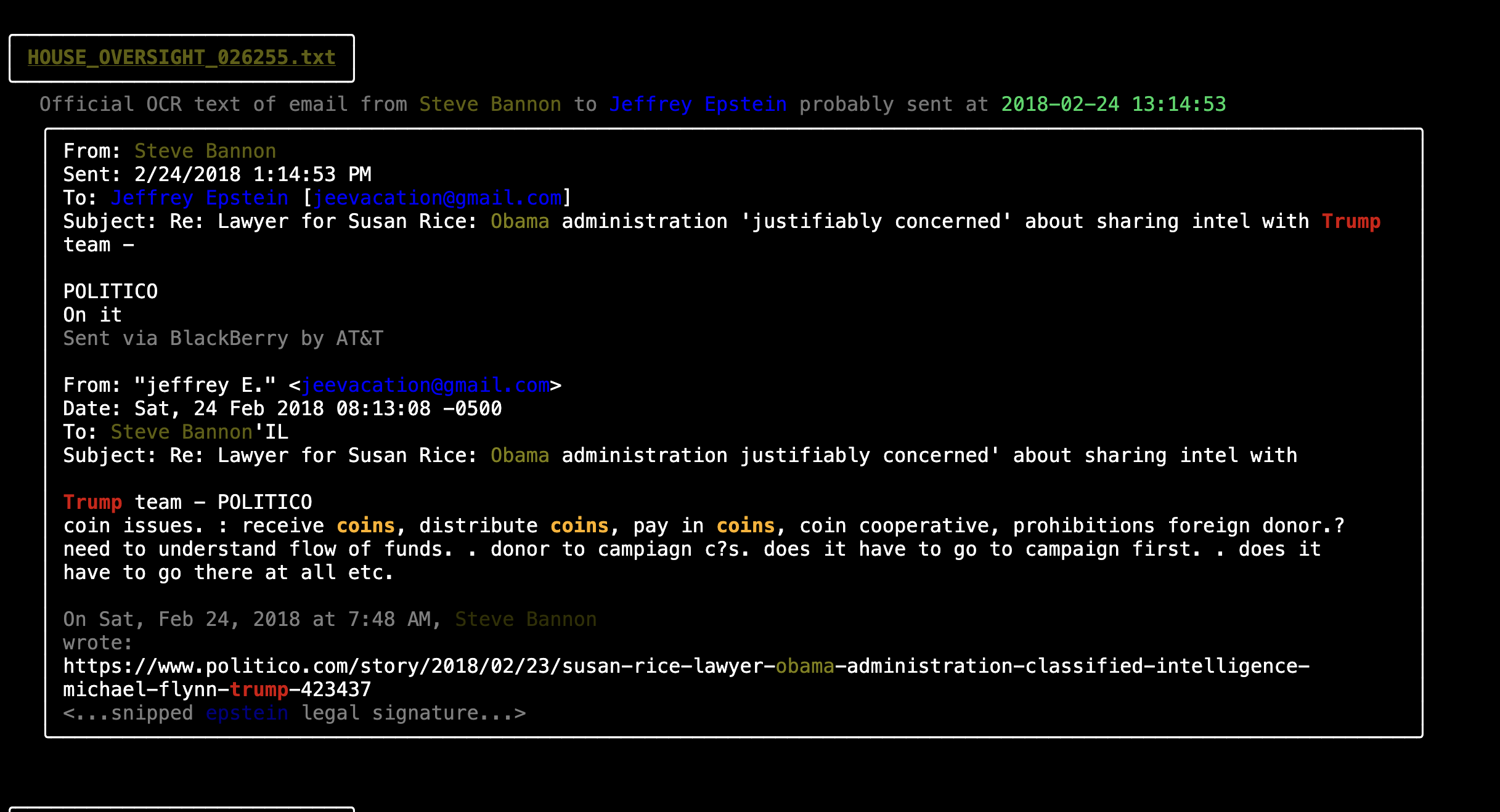Click the green timestamp 2018-02-24 13:14:53
The height and width of the screenshot is (812, 1500).
pyautogui.click(x=1113, y=104)
